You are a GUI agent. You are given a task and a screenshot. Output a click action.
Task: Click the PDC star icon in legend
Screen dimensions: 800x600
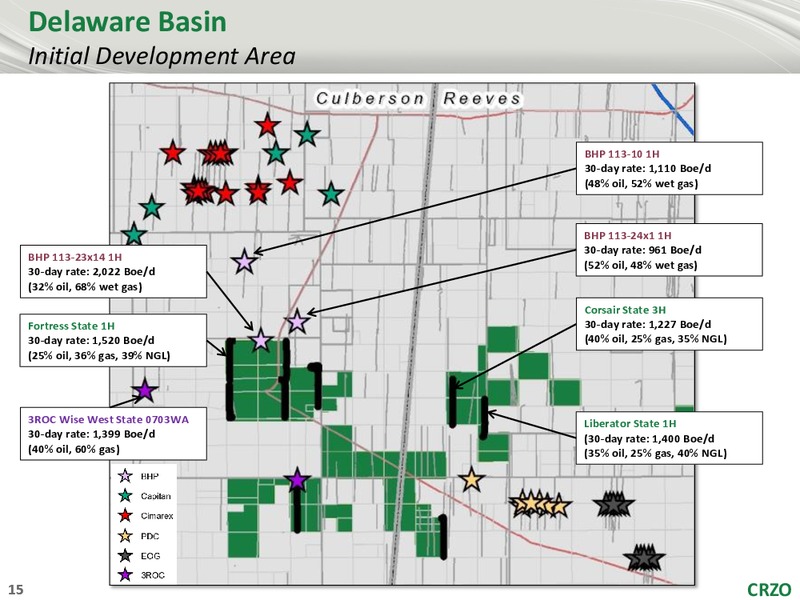tap(125, 536)
